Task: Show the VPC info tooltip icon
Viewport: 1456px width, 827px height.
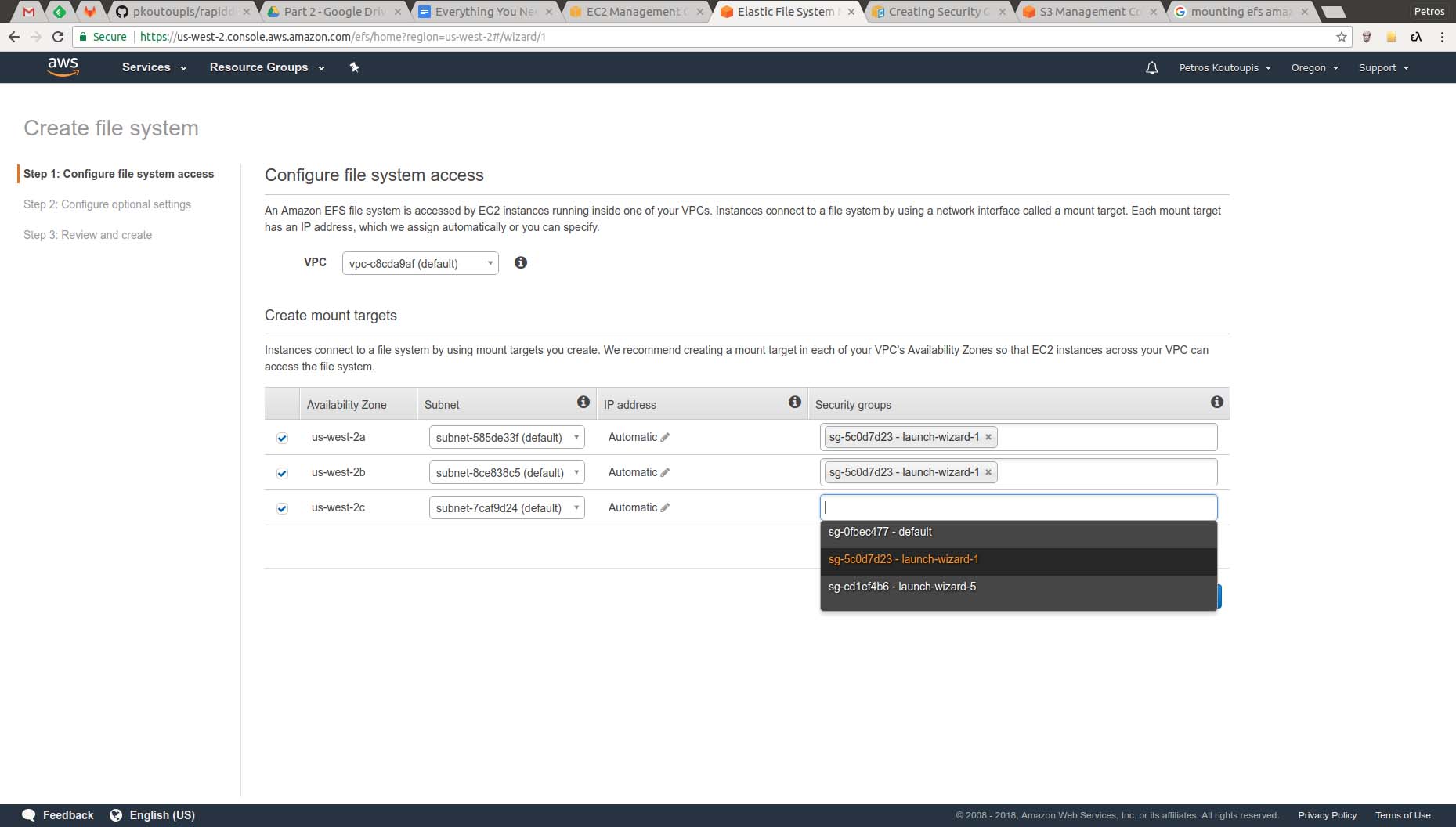Action: pos(521,263)
